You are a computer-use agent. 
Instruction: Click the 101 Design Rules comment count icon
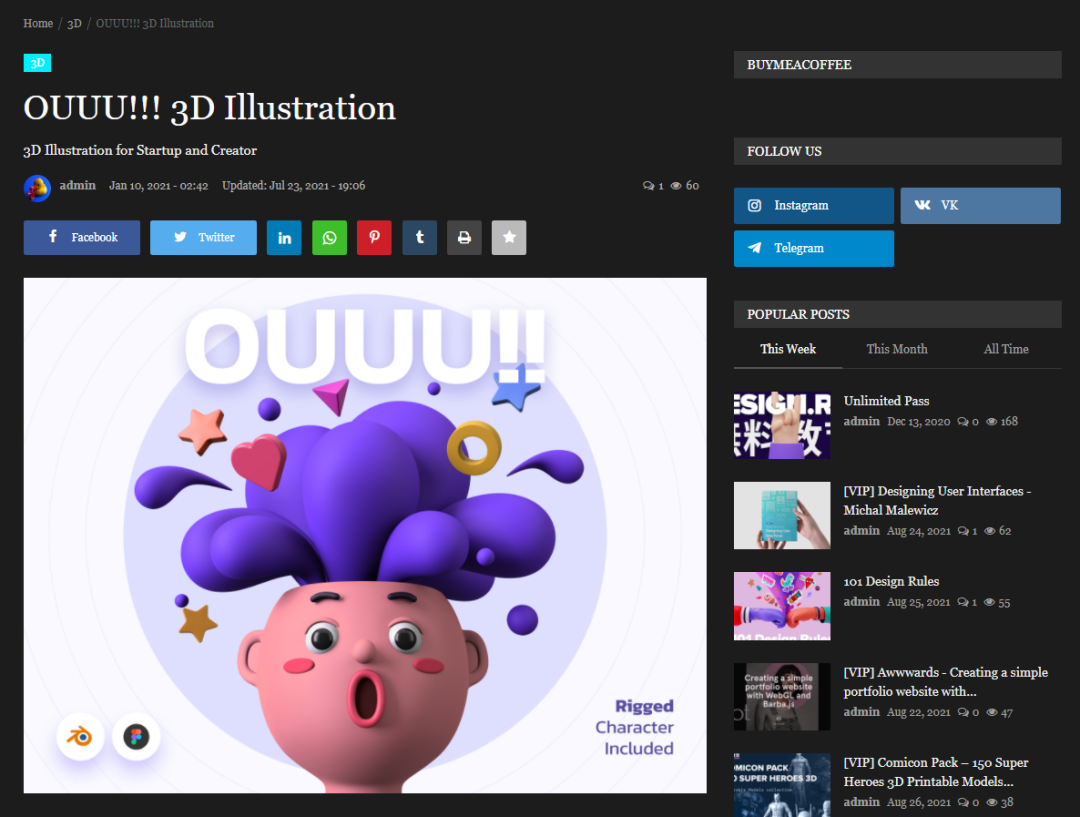click(x=963, y=602)
